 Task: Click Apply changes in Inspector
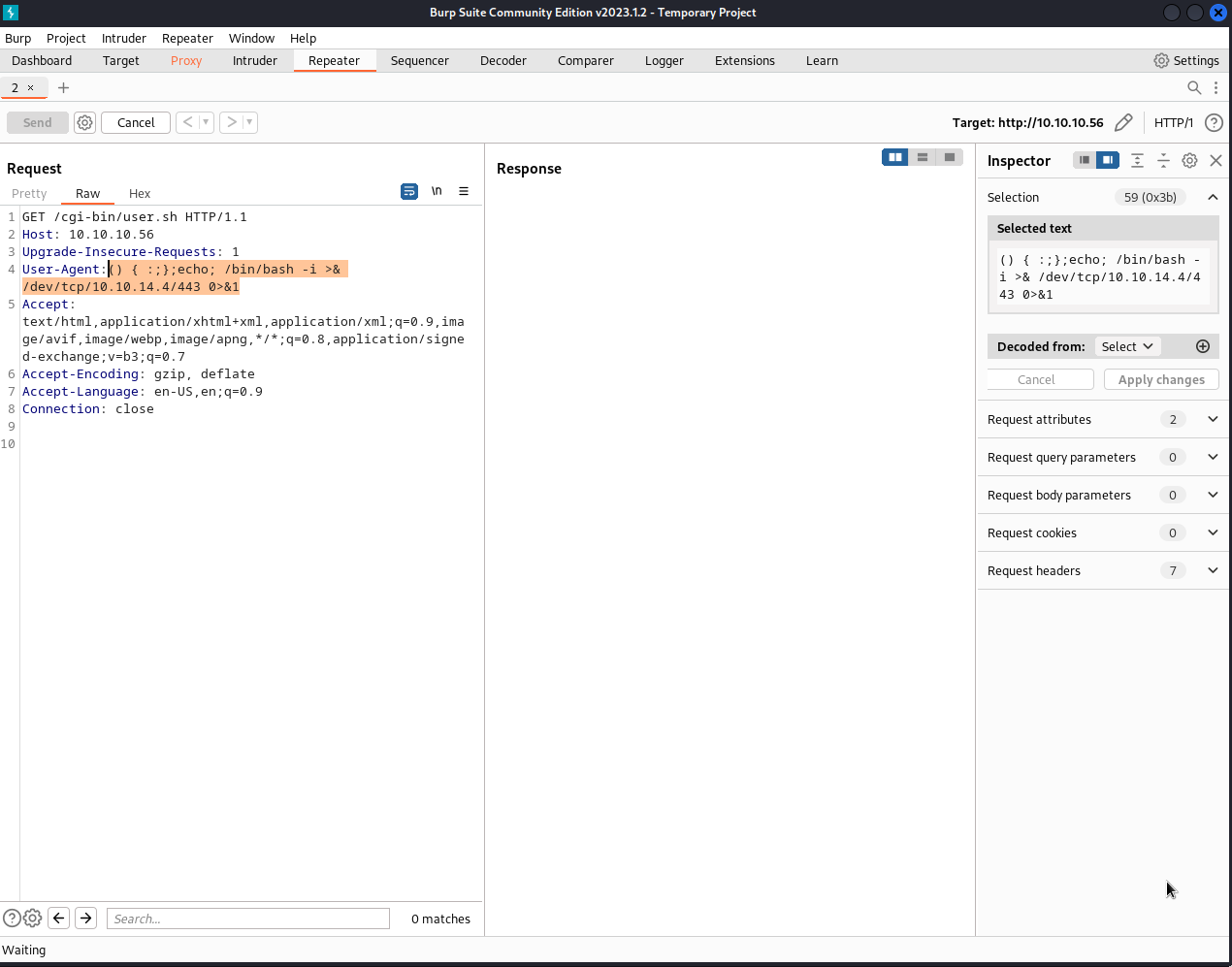coord(1161,379)
